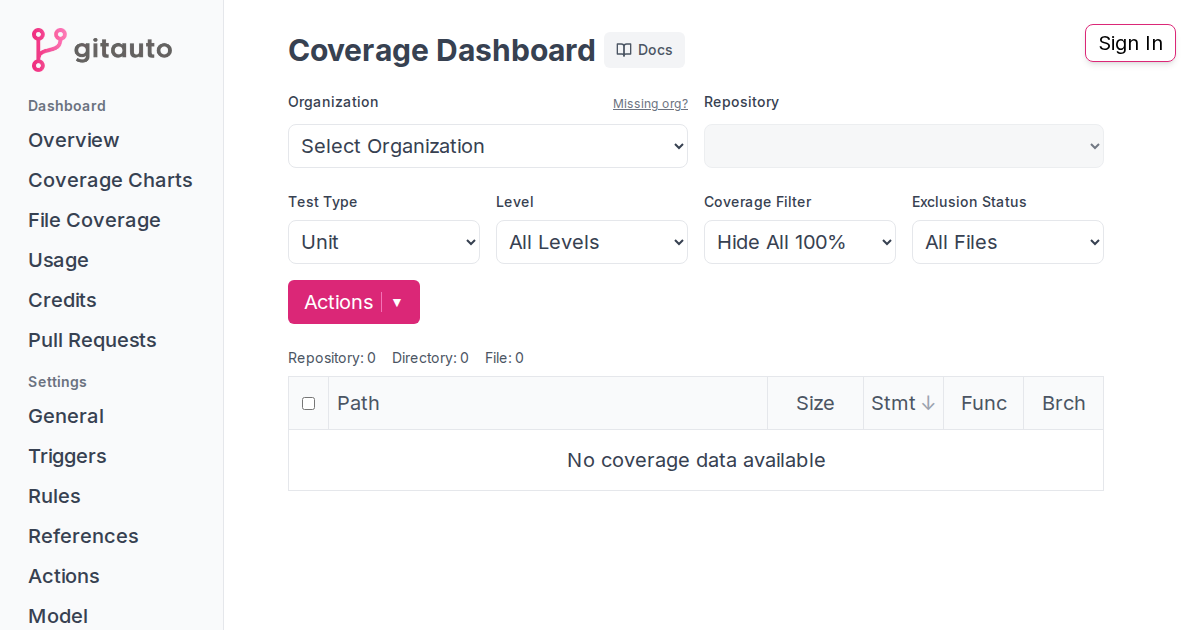Open the Usage page
Viewport: 1200px width, 630px height.
click(58, 260)
